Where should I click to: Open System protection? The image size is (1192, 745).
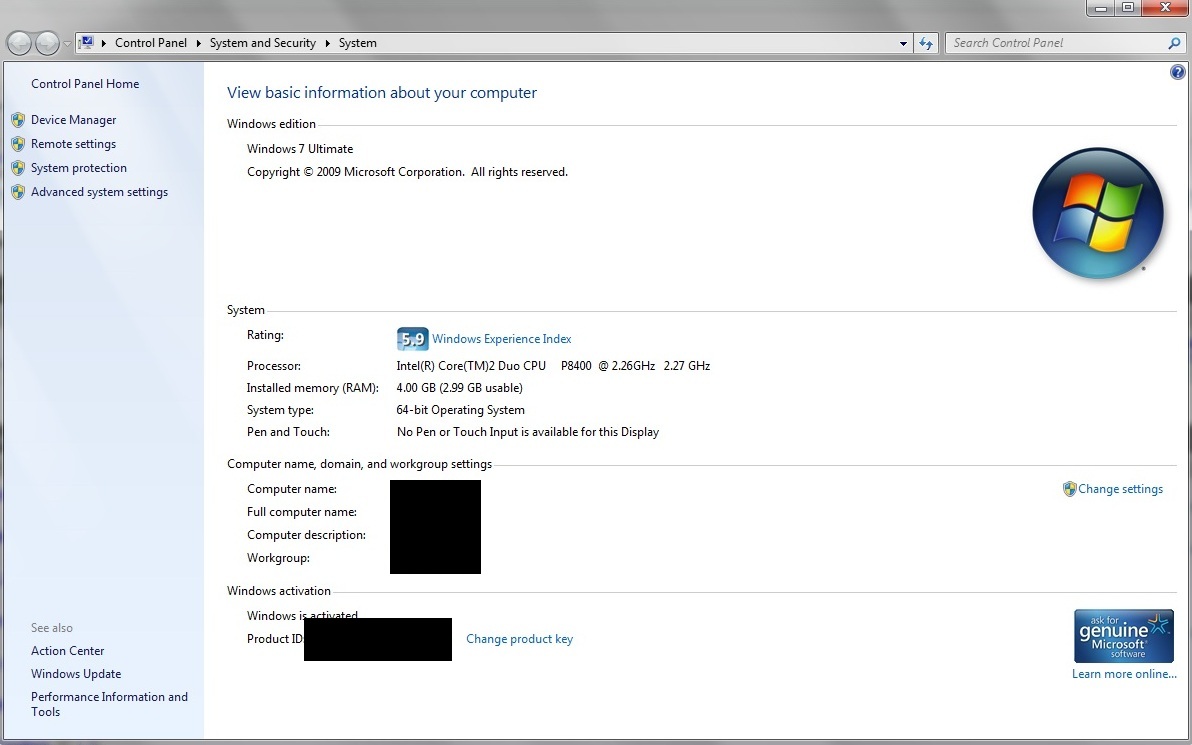click(x=79, y=168)
